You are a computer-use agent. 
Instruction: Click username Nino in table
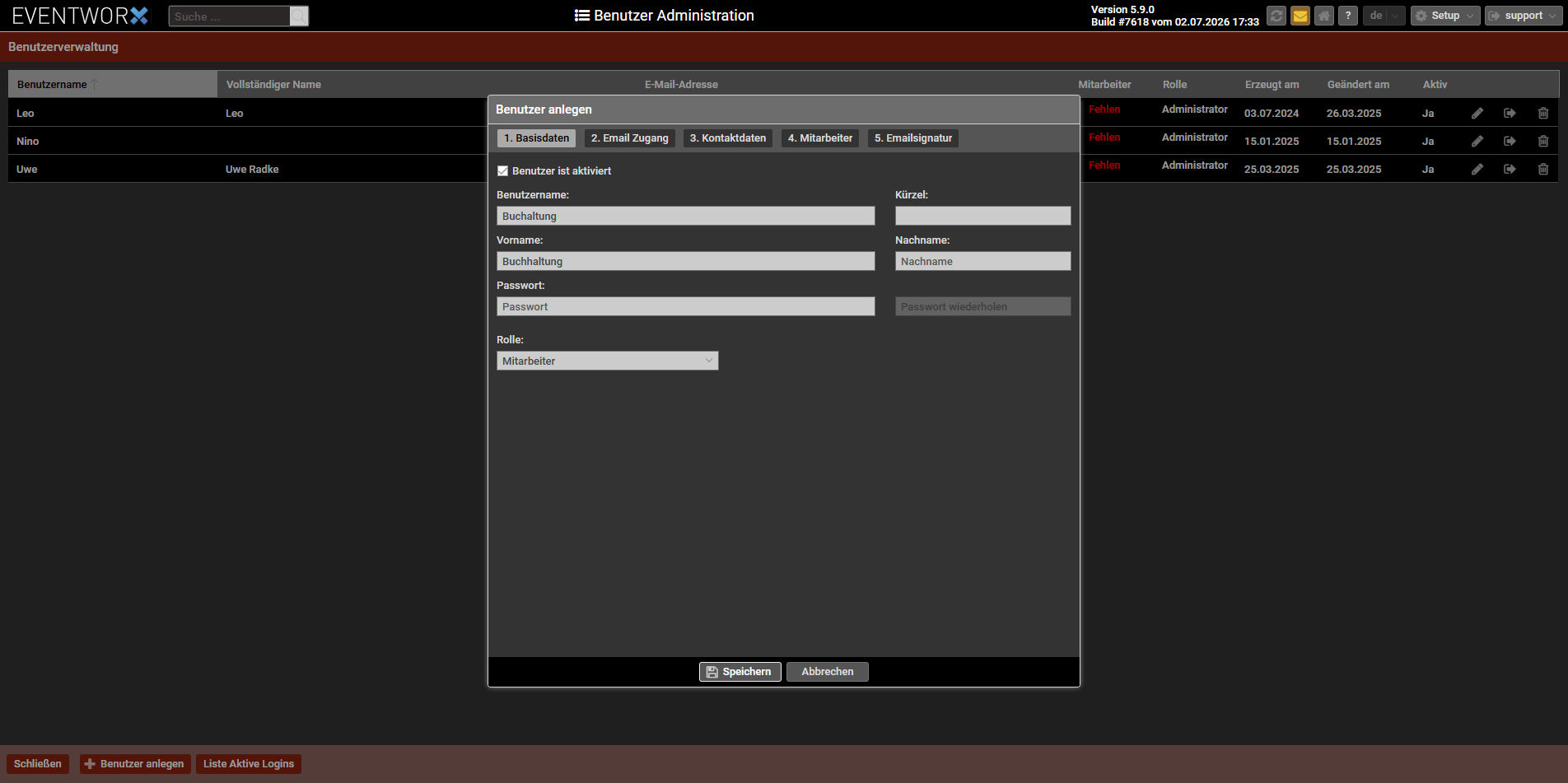coord(28,142)
